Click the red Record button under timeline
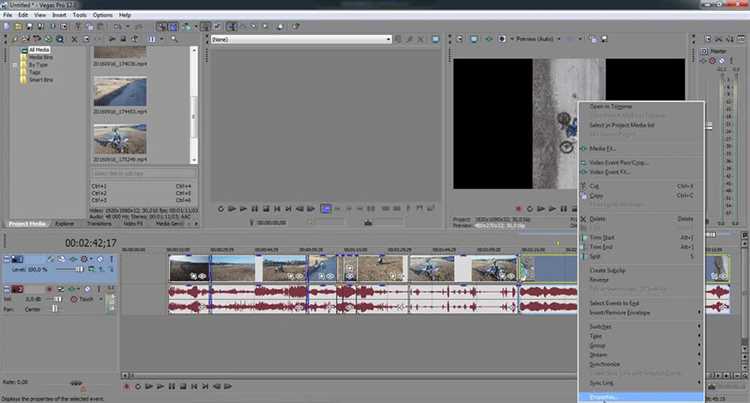 [127, 386]
